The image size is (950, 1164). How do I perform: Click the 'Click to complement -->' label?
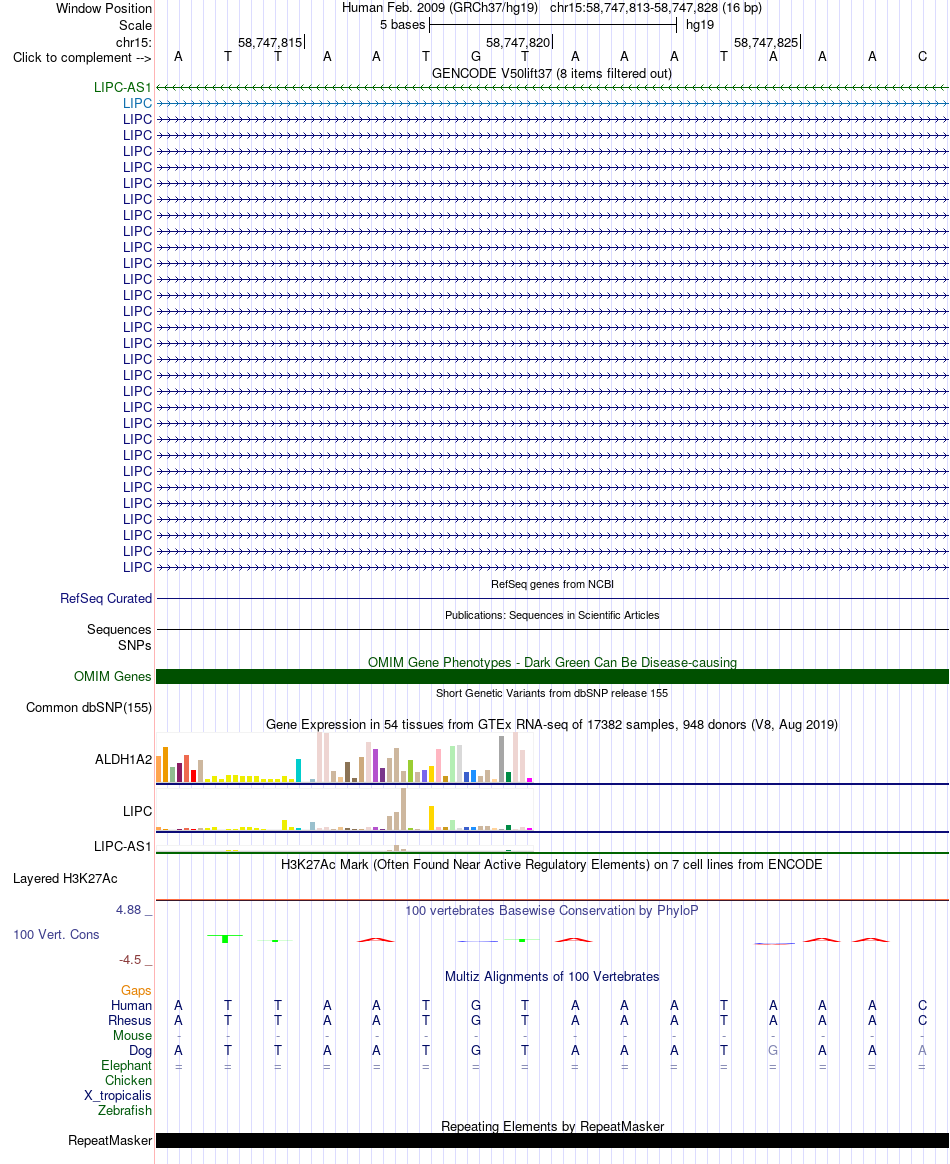[82, 58]
